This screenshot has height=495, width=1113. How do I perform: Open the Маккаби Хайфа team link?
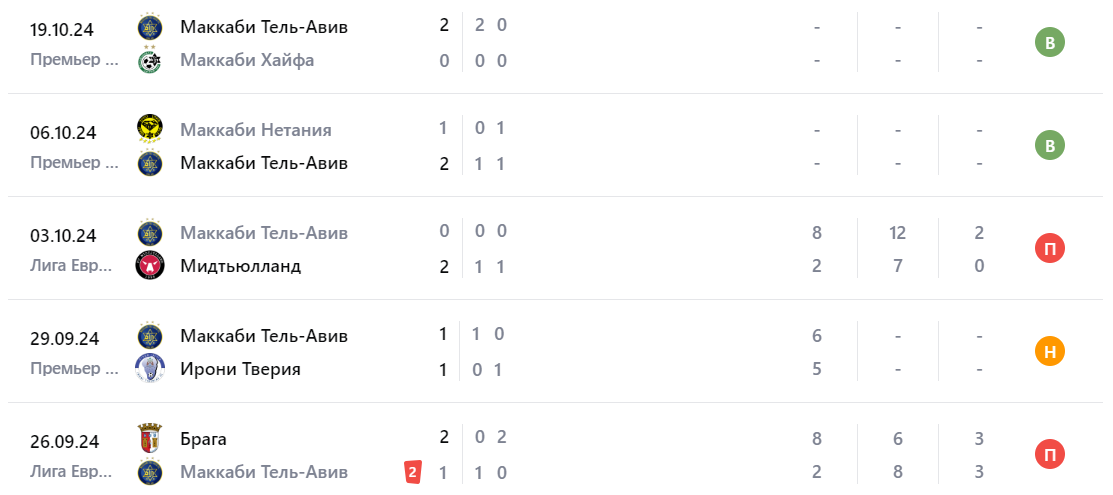pos(247,61)
